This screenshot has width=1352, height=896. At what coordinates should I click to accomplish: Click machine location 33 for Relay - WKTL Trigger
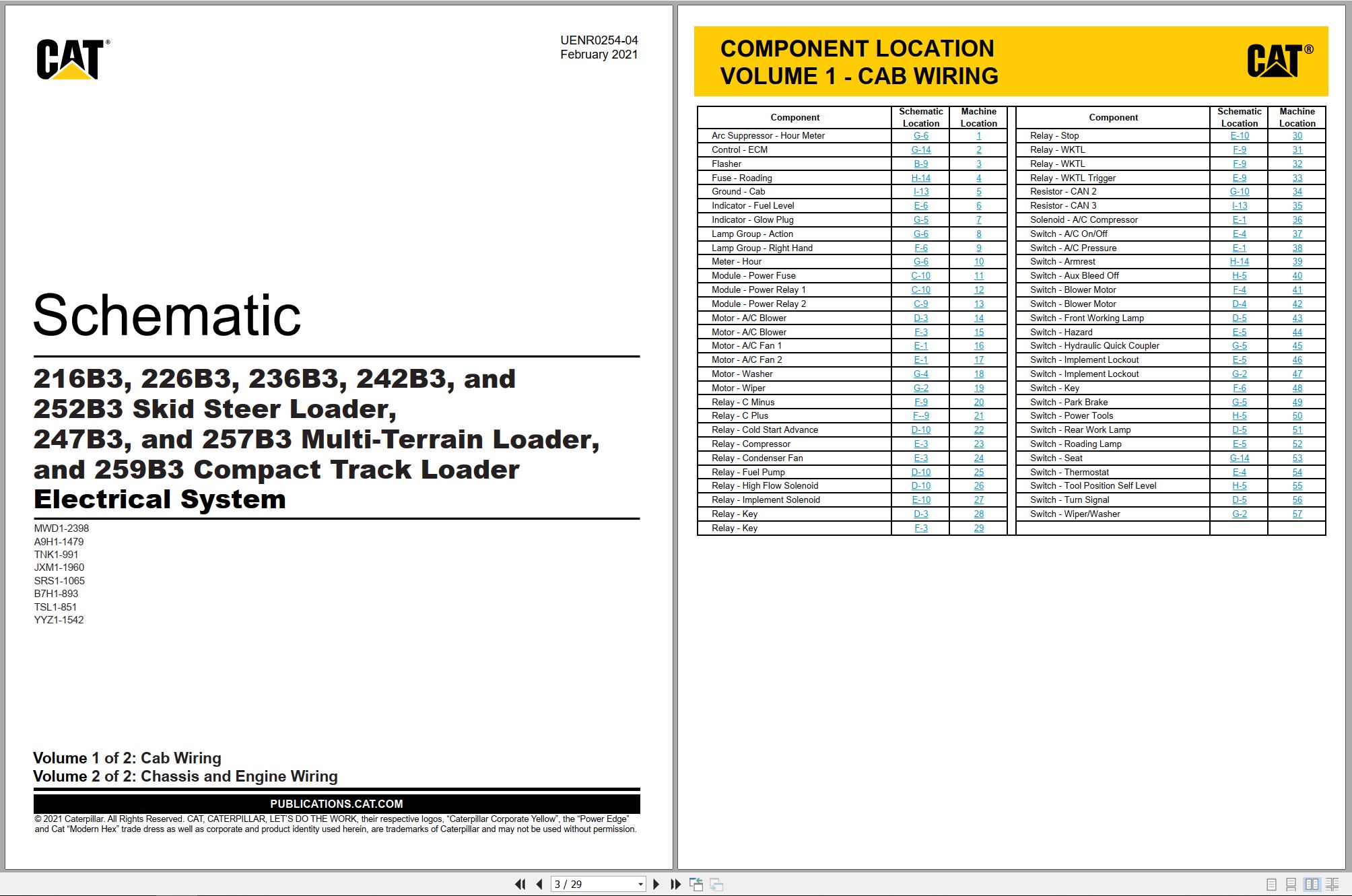[x=1297, y=178]
